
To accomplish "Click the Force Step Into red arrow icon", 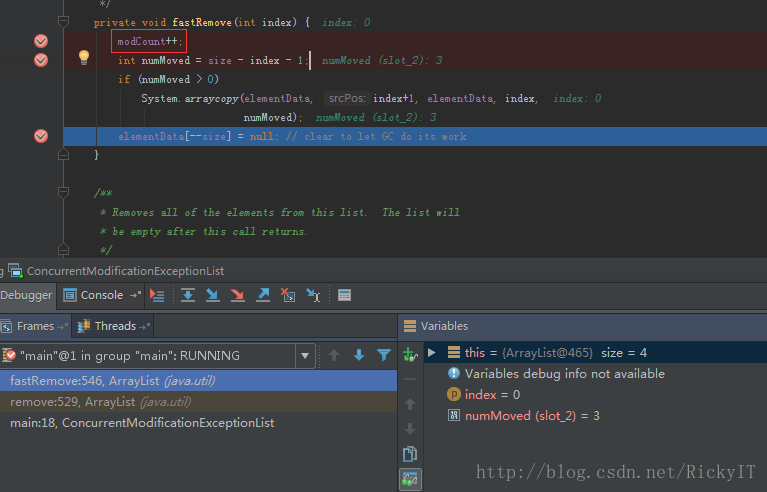I will [x=238, y=295].
